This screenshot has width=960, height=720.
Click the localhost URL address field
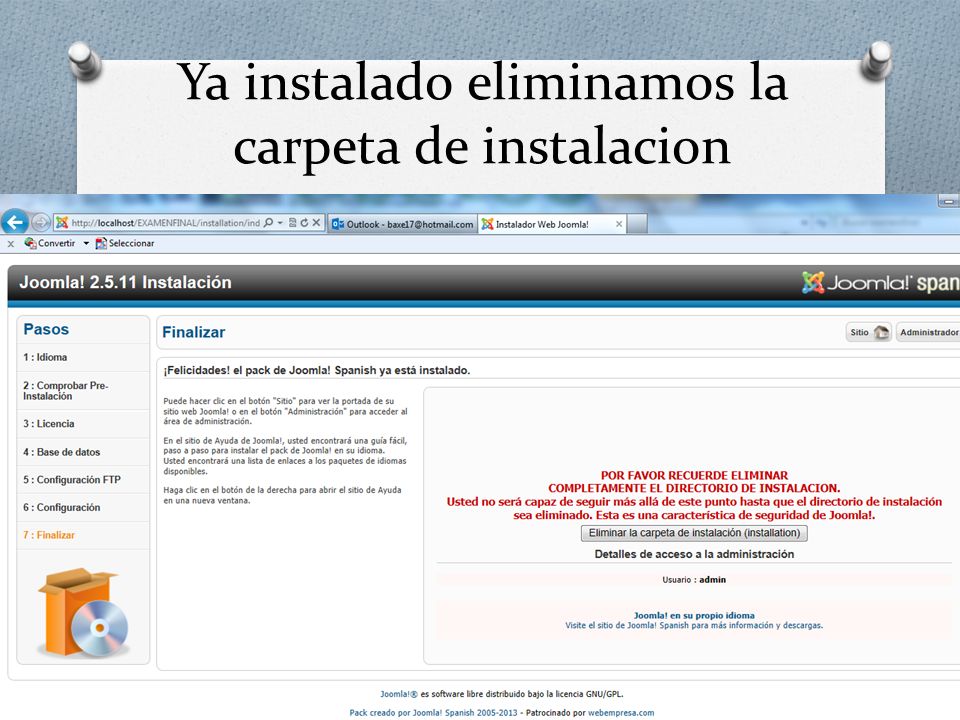coord(165,223)
